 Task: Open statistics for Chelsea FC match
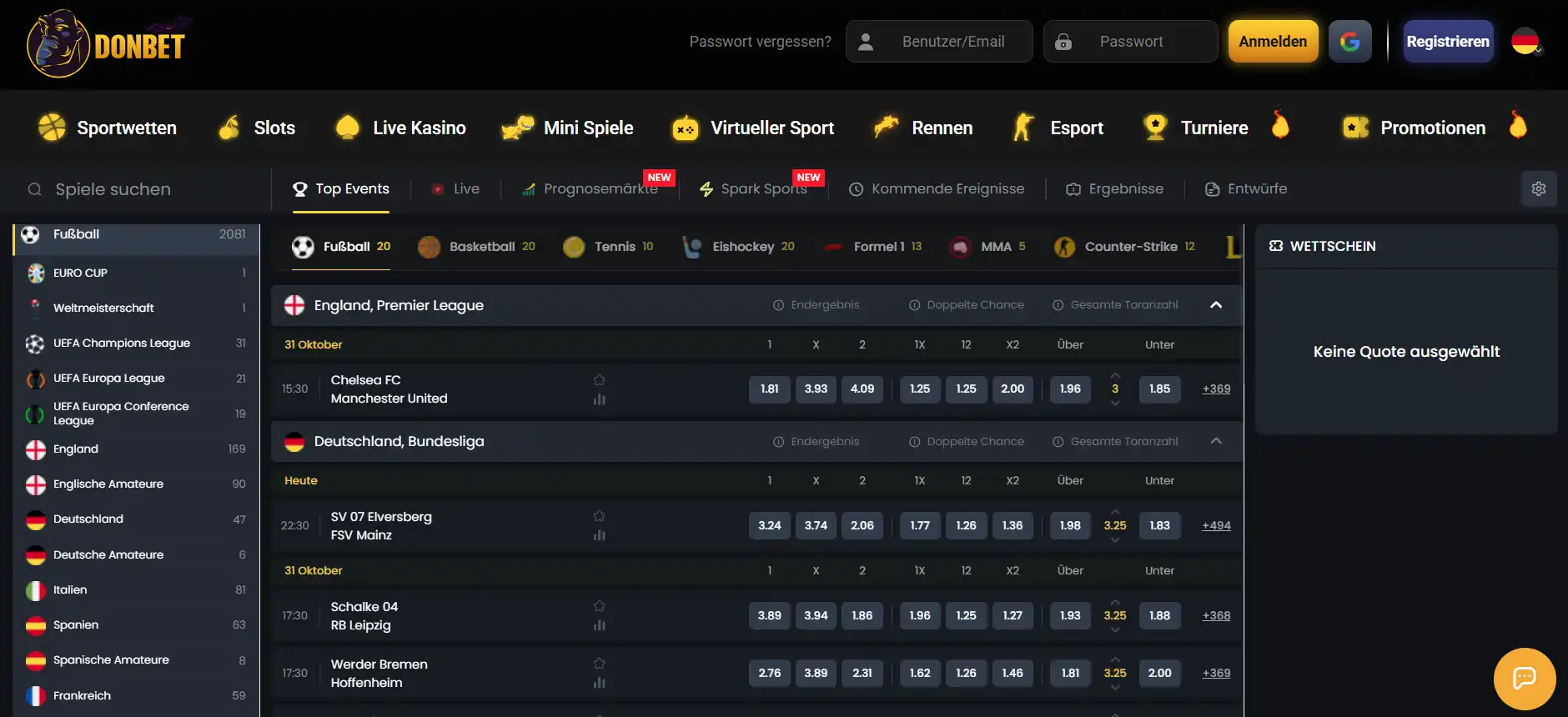click(x=599, y=399)
